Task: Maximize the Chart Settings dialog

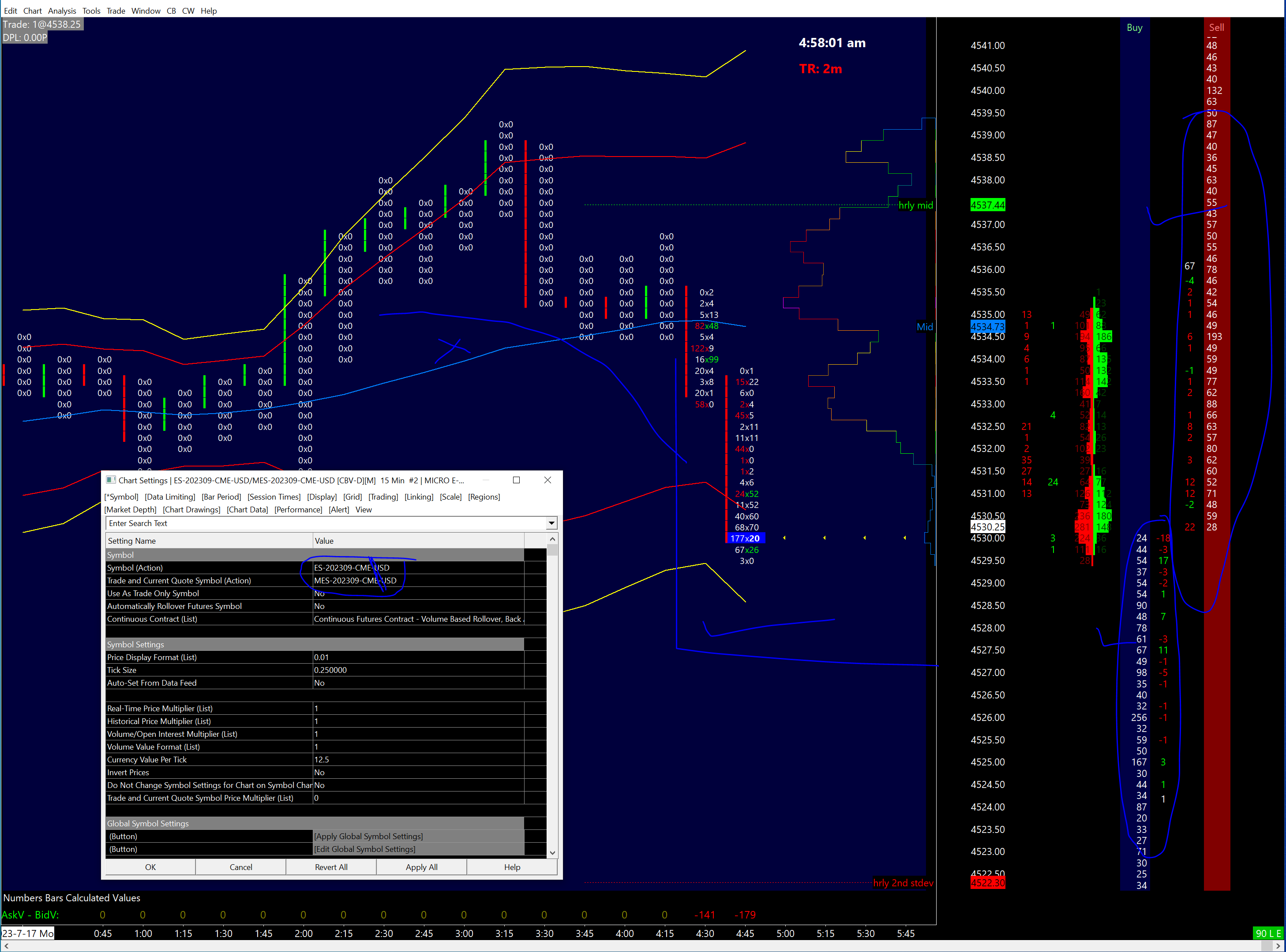Action: [517, 480]
